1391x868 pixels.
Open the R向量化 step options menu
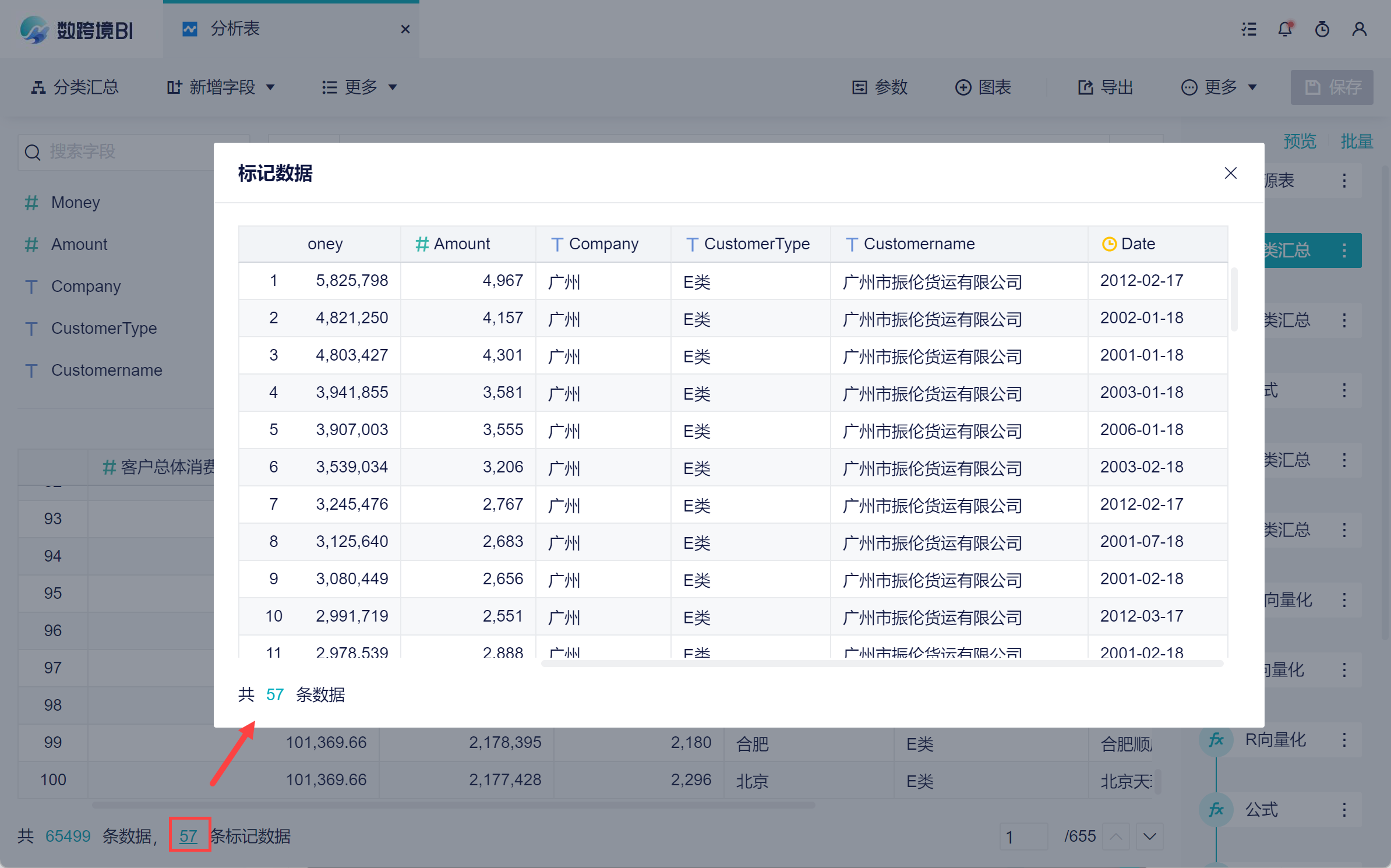[x=1344, y=740]
